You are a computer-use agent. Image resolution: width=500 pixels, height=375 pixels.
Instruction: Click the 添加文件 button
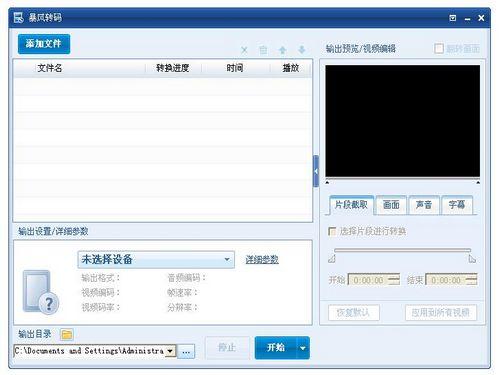point(44,44)
